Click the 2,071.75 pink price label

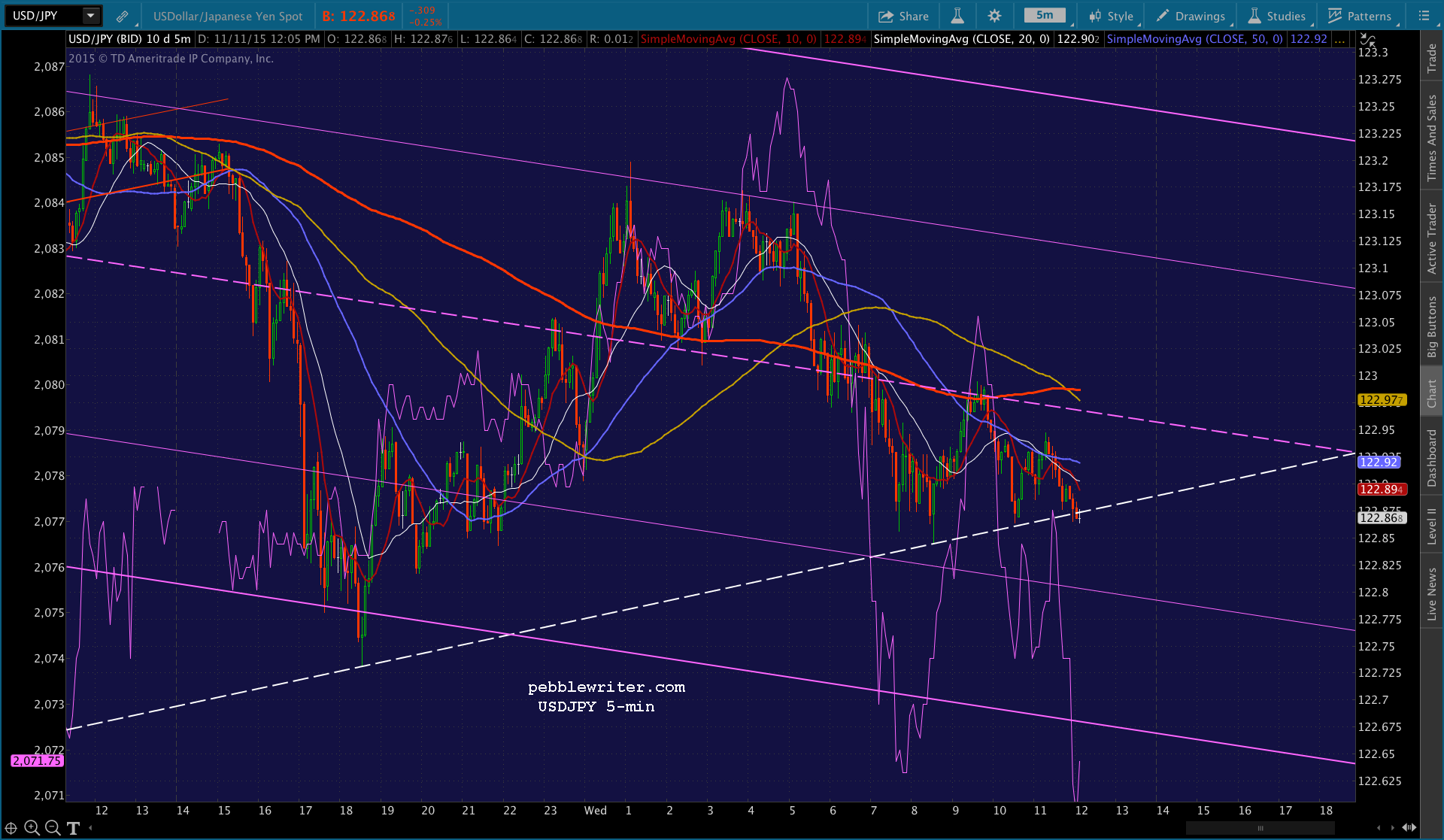tap(36, 761)
